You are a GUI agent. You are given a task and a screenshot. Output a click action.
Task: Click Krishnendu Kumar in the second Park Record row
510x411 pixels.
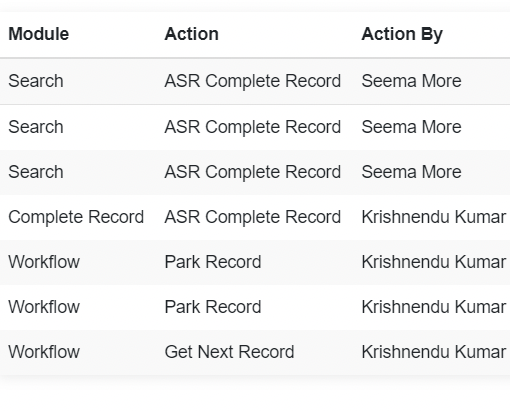click(434, 307)
